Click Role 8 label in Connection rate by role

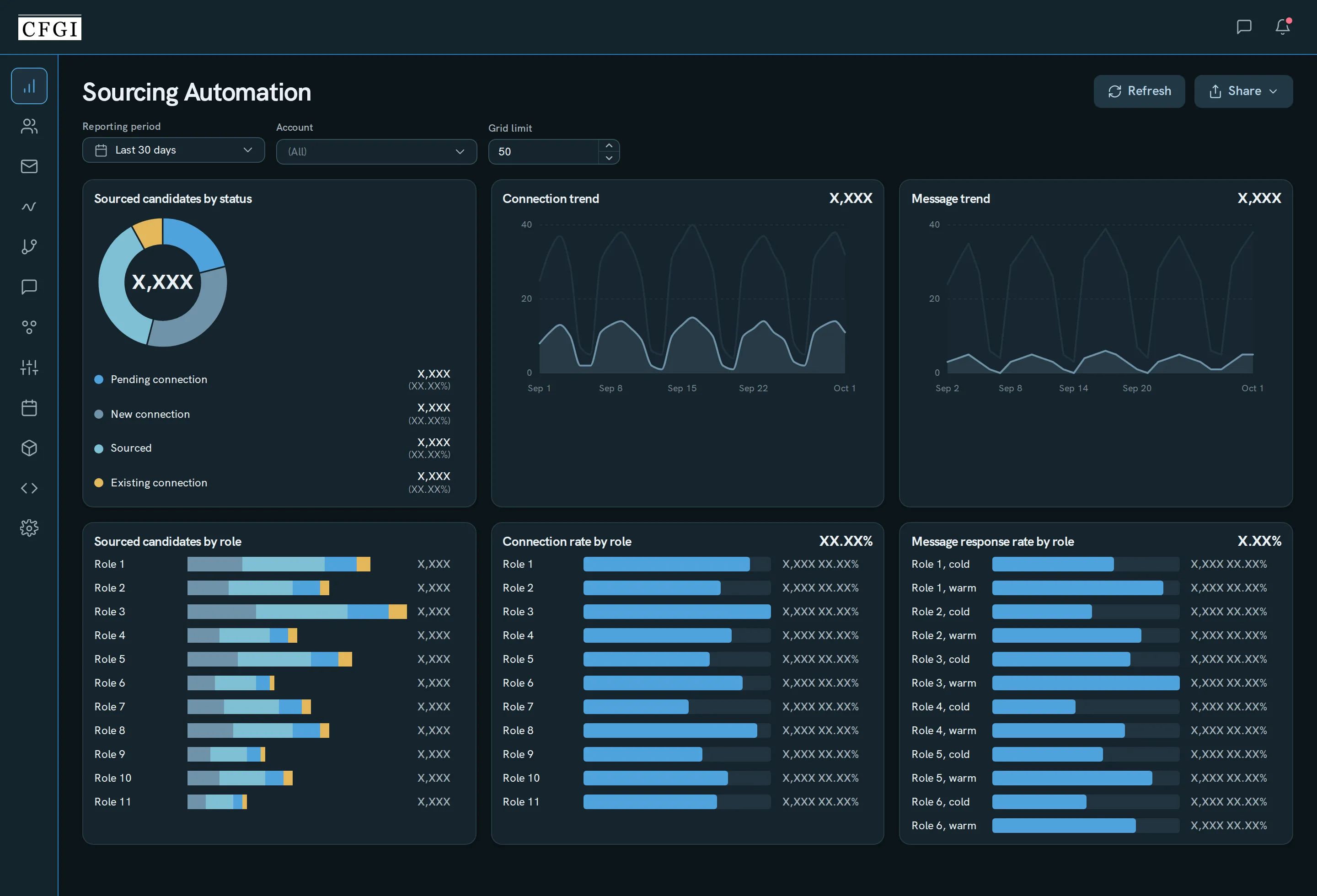pos(518,731)
